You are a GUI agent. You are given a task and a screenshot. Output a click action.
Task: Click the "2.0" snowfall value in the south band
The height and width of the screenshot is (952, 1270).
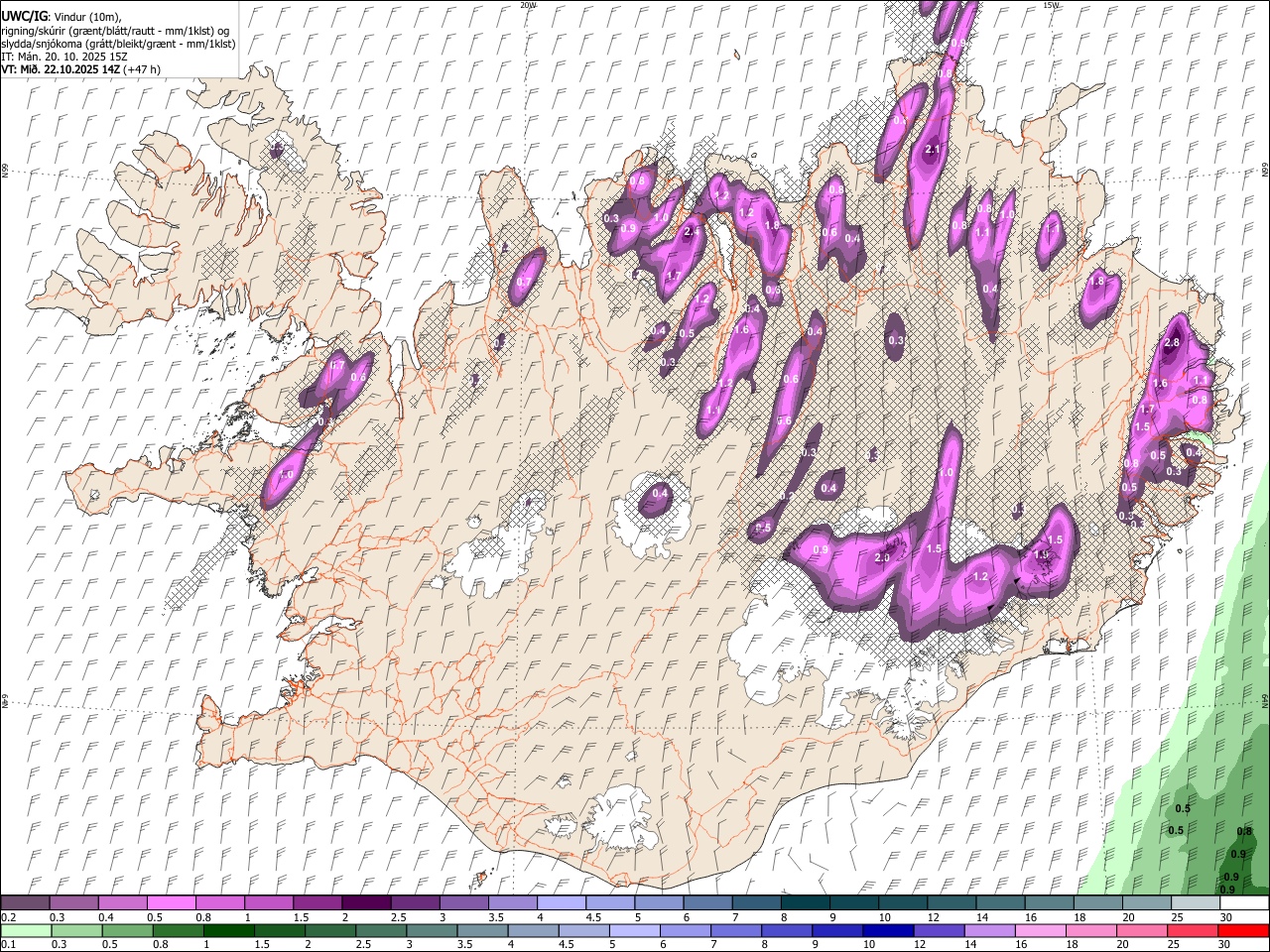pos(882,557)
